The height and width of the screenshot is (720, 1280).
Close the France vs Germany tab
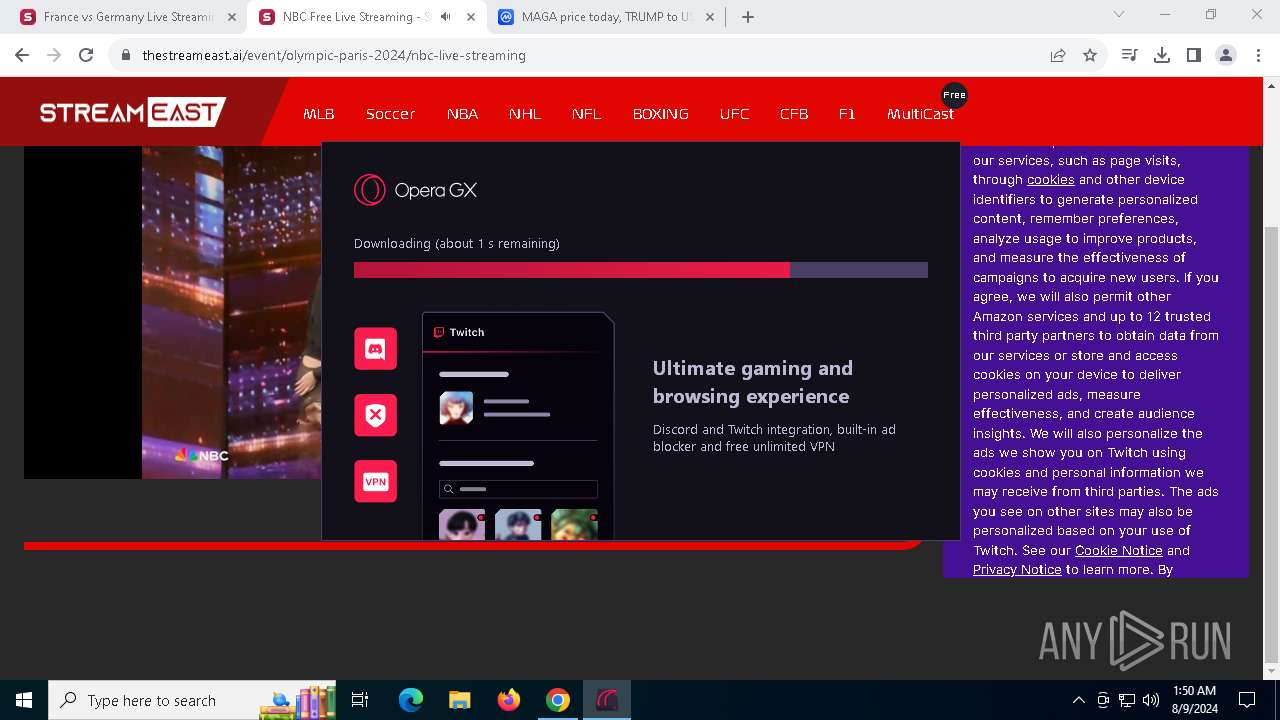point(232,17)
